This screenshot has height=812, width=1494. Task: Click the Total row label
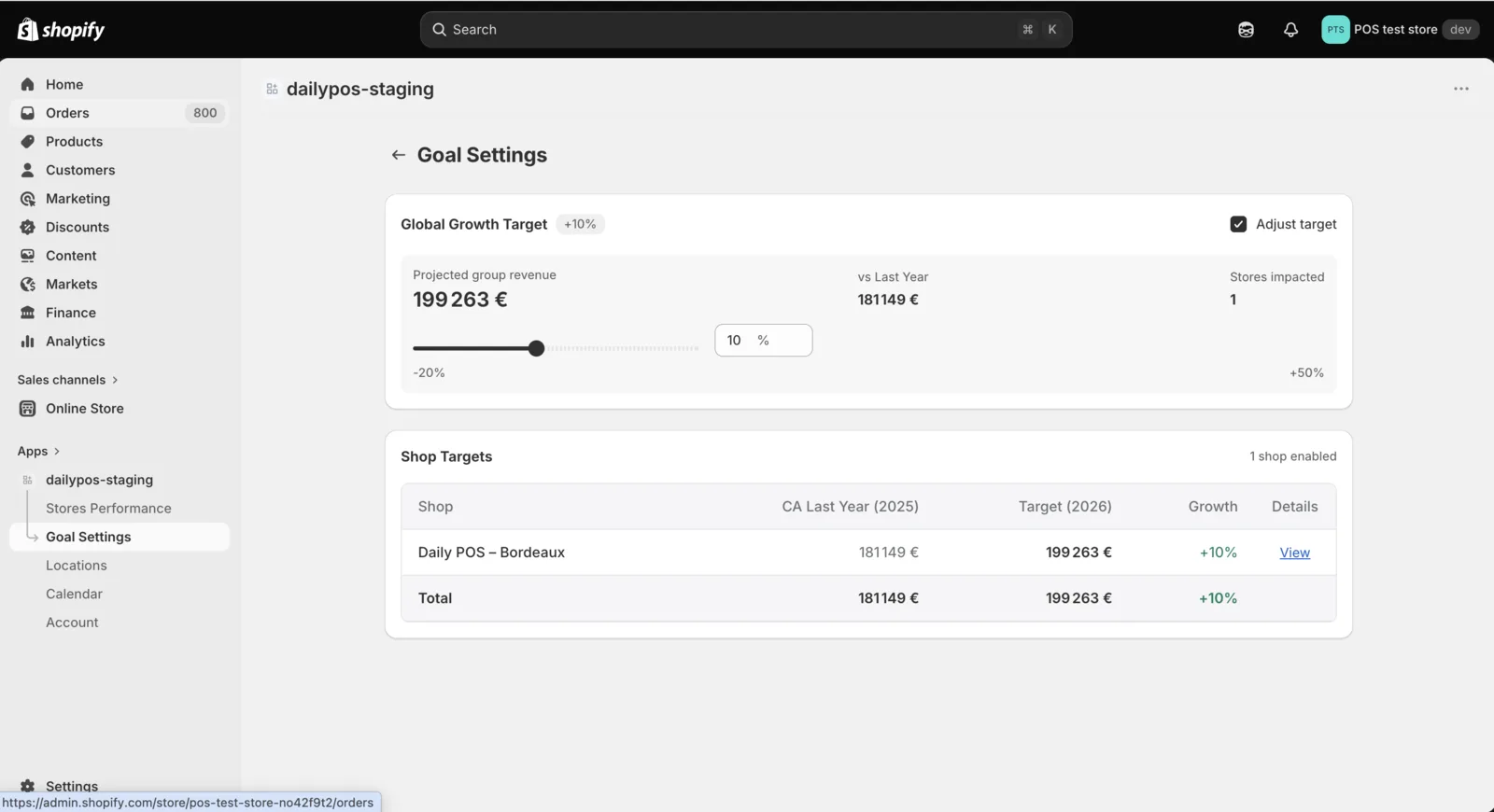(x=435, y=598)
